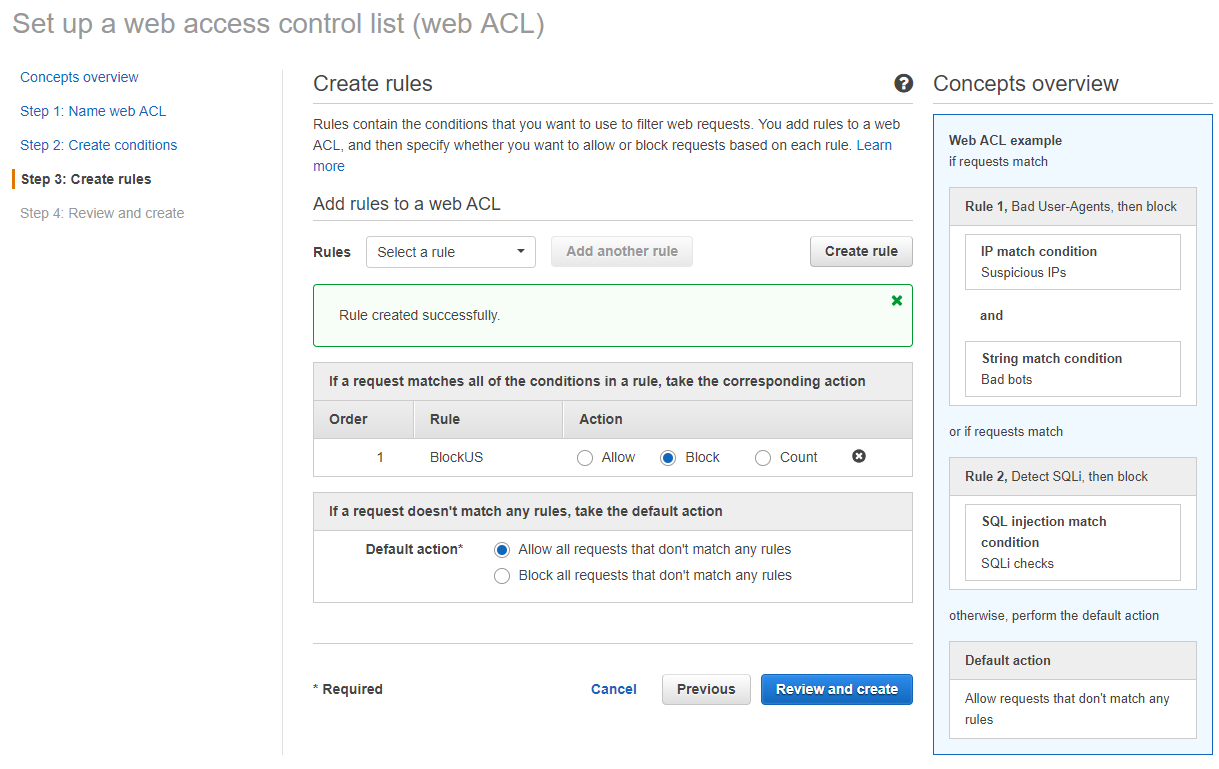Remove the BlockUS rule using the X icon
The image size is (1219, 769).
[x=858, y=456]
